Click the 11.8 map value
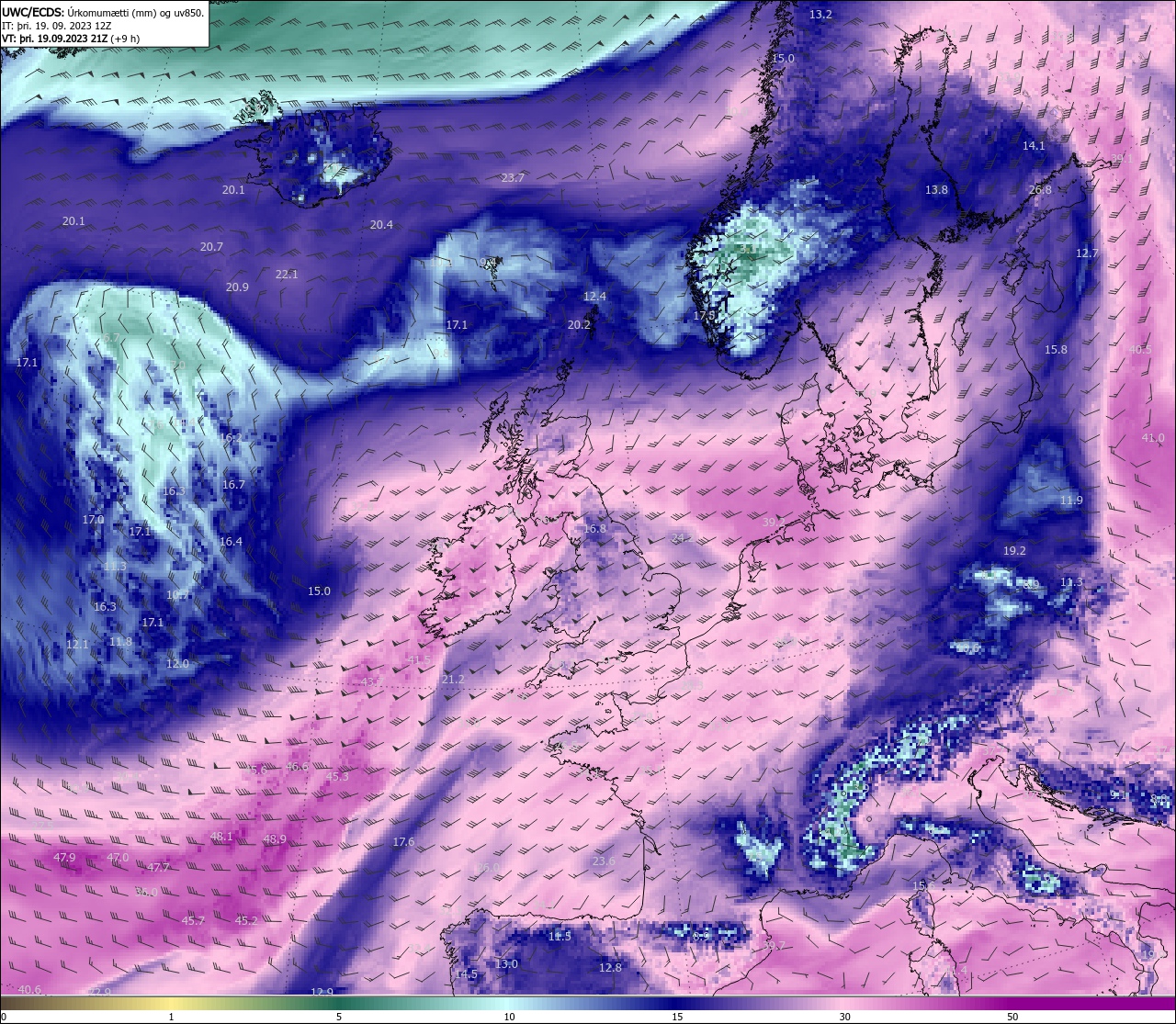The image size is (1176, 1024). (120, 642)
